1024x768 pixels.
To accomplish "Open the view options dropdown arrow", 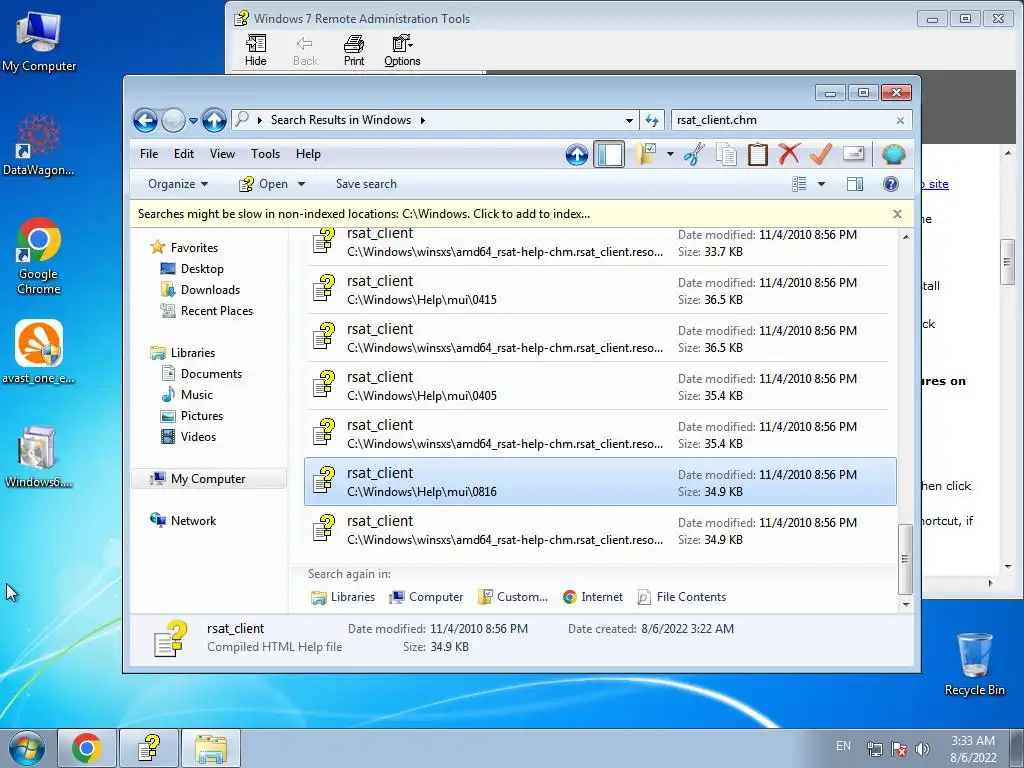I will [x=822, y=184].
